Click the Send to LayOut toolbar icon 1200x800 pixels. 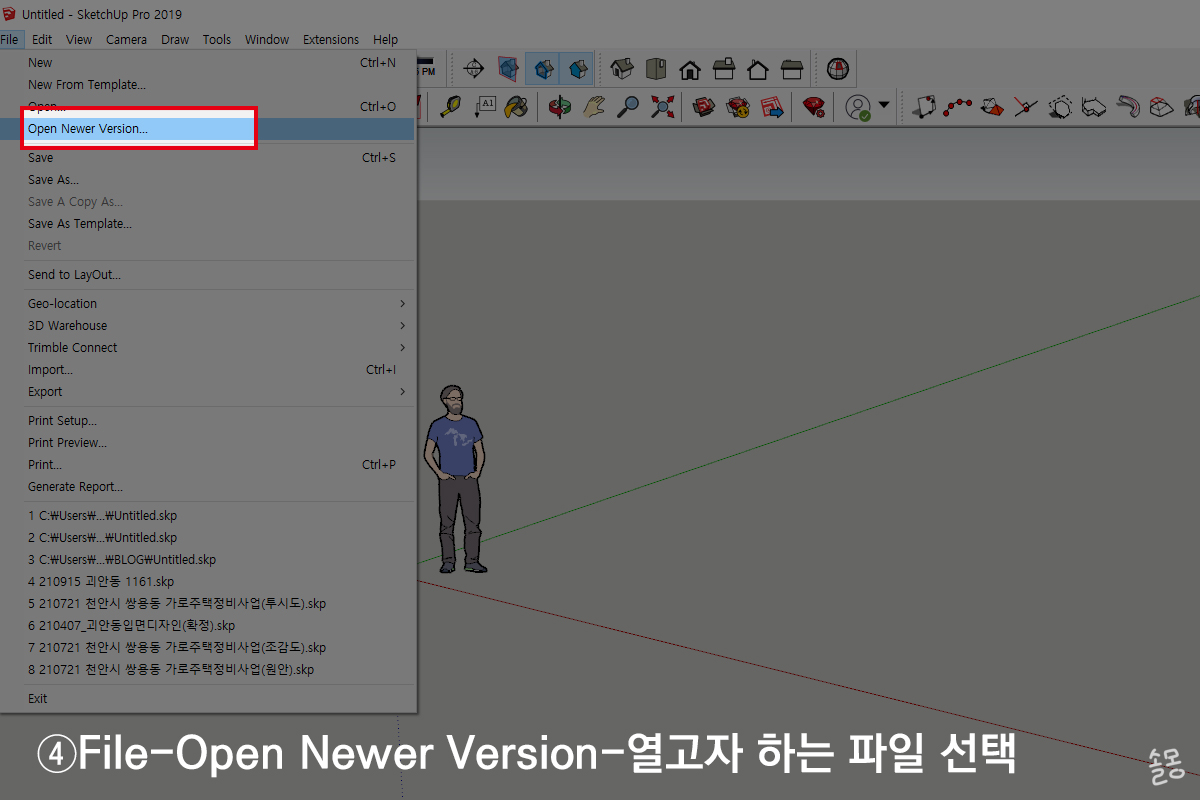[x=772, y=106]
